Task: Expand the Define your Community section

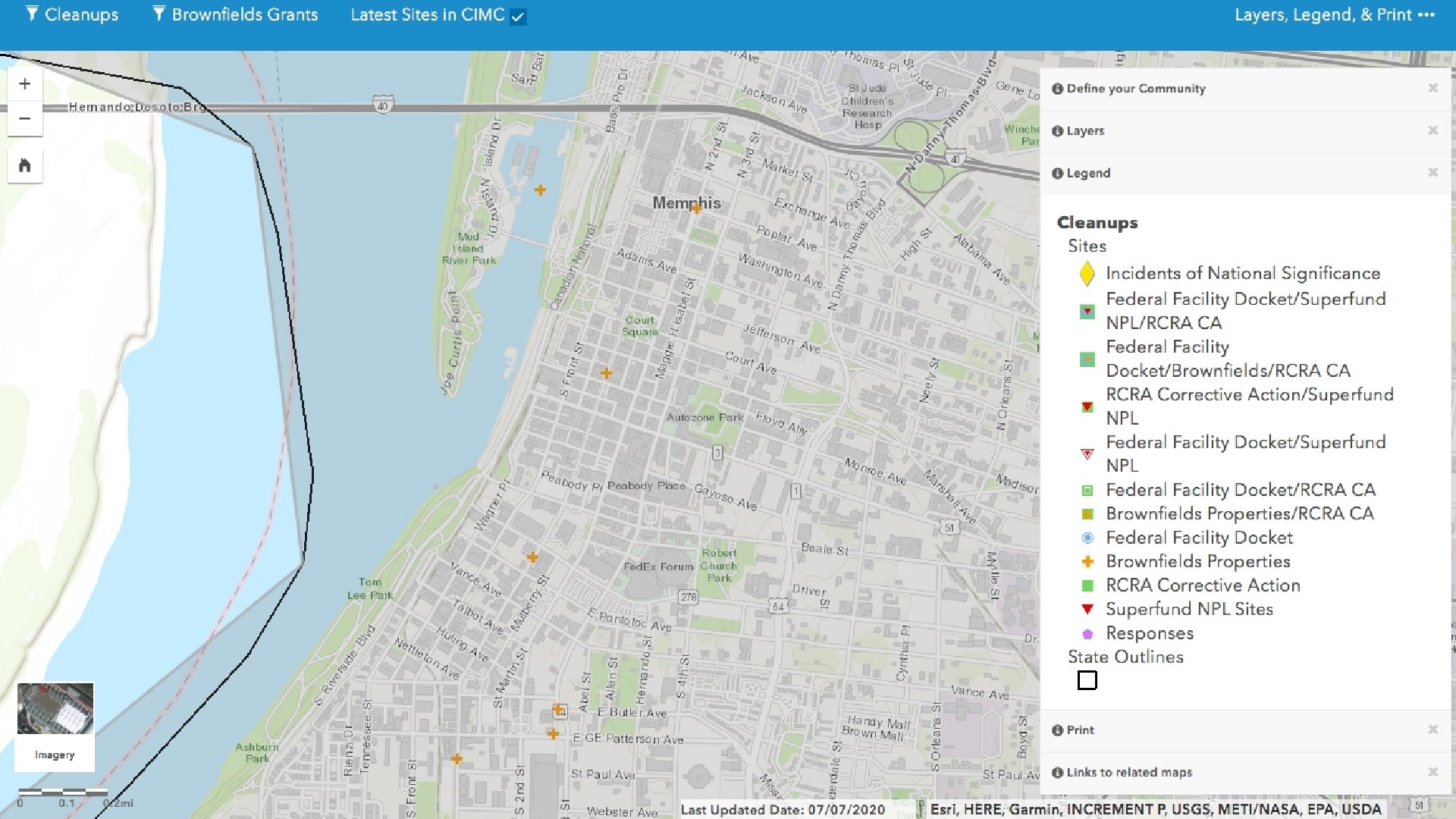Action: pos(1135,89)
